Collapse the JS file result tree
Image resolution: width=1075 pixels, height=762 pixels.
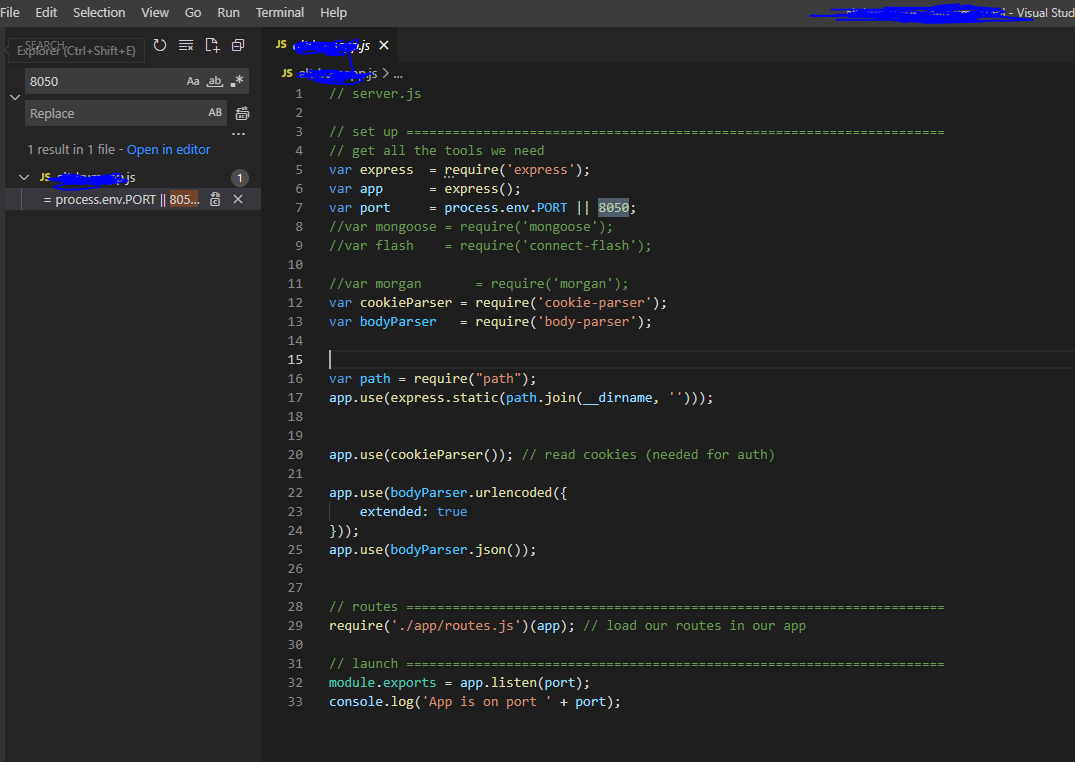[25, 177]
